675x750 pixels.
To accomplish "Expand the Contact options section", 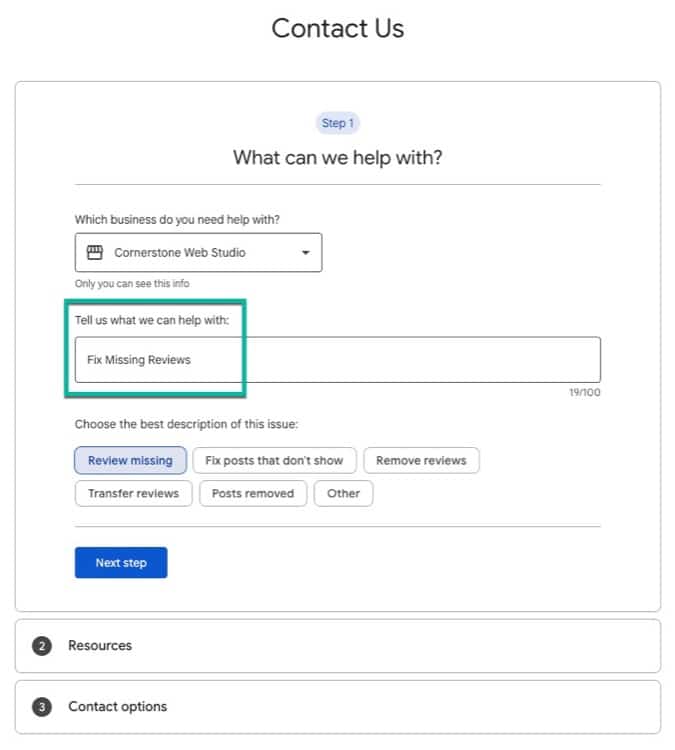I will tap(338, 707).
